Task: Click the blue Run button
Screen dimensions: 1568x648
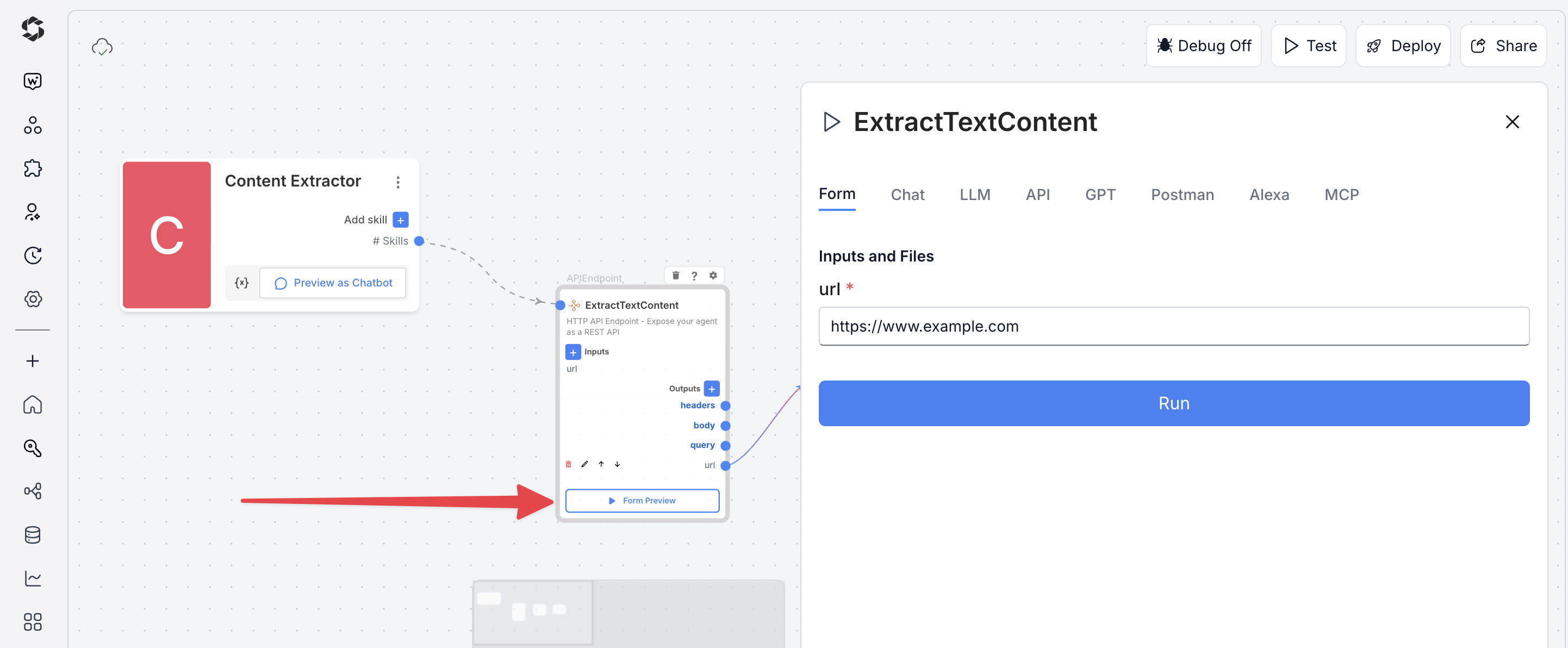Action: [x=1173, y=403]
